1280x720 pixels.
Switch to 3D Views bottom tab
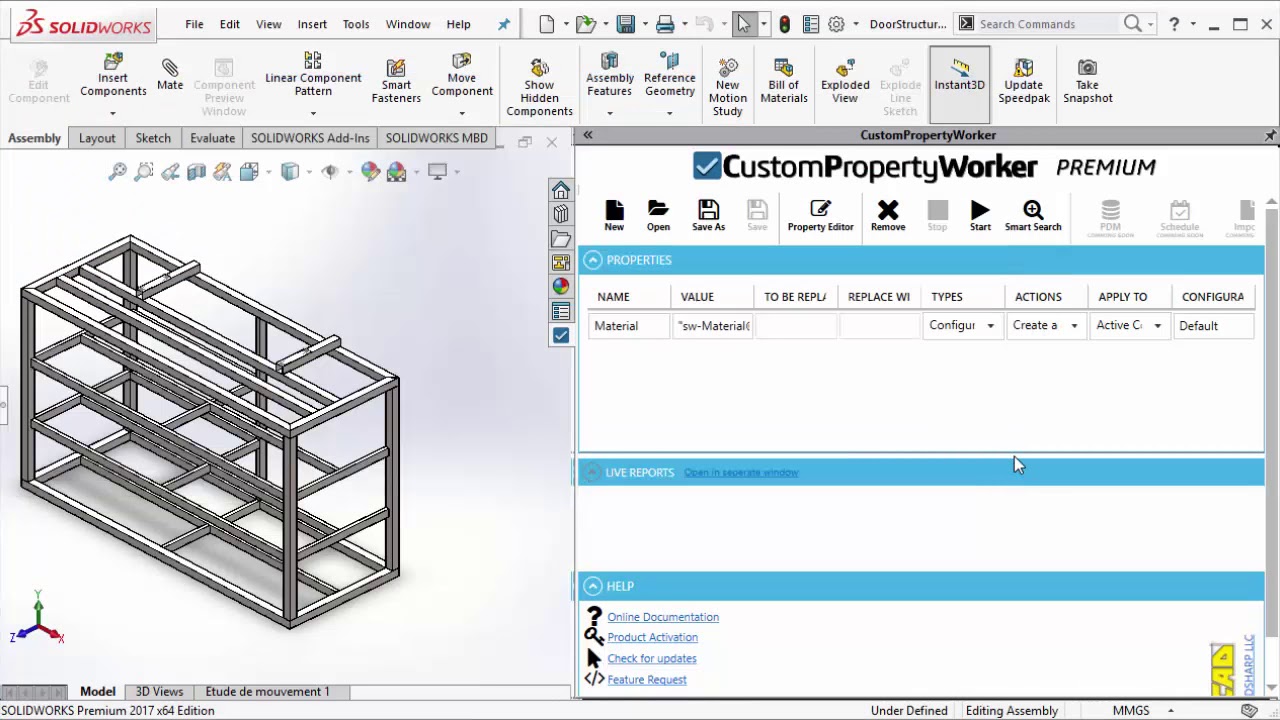159,691
